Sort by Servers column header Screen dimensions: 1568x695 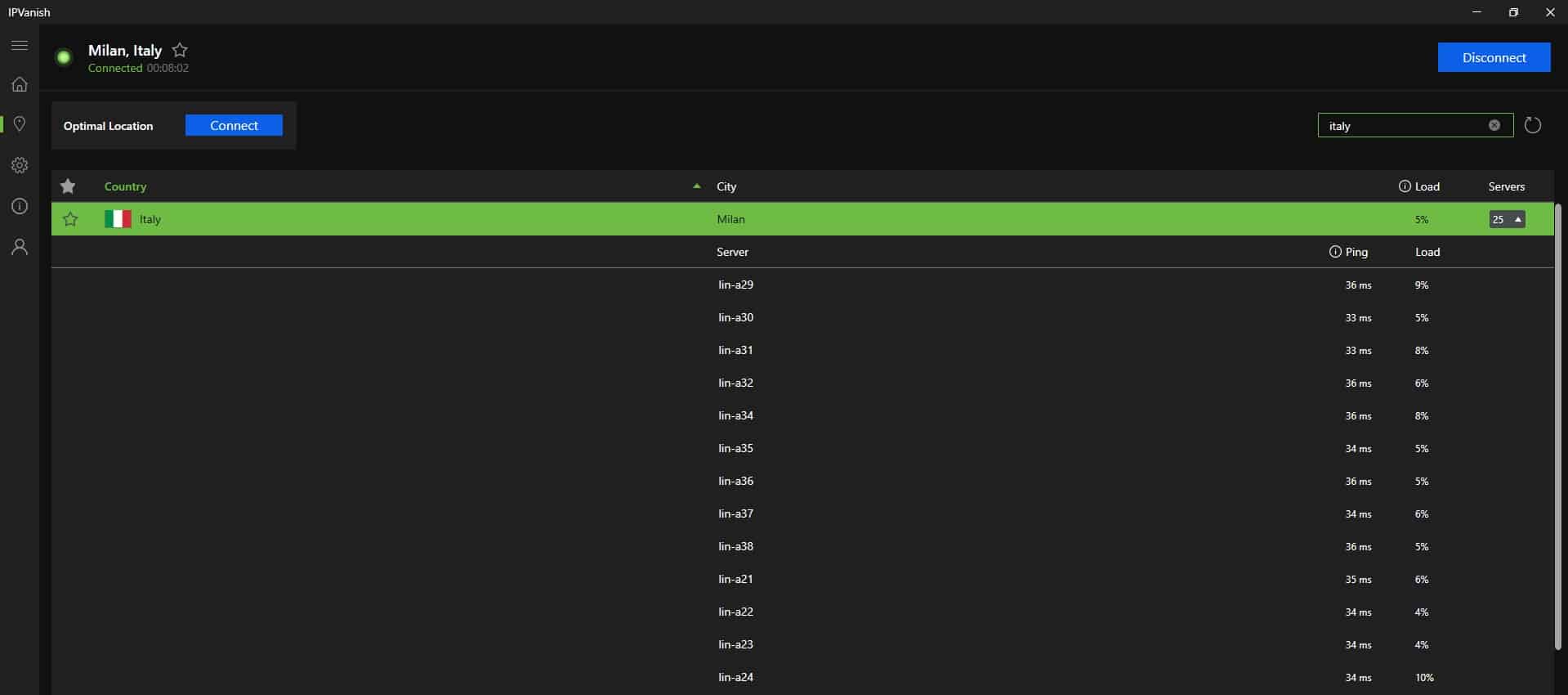1507,186
